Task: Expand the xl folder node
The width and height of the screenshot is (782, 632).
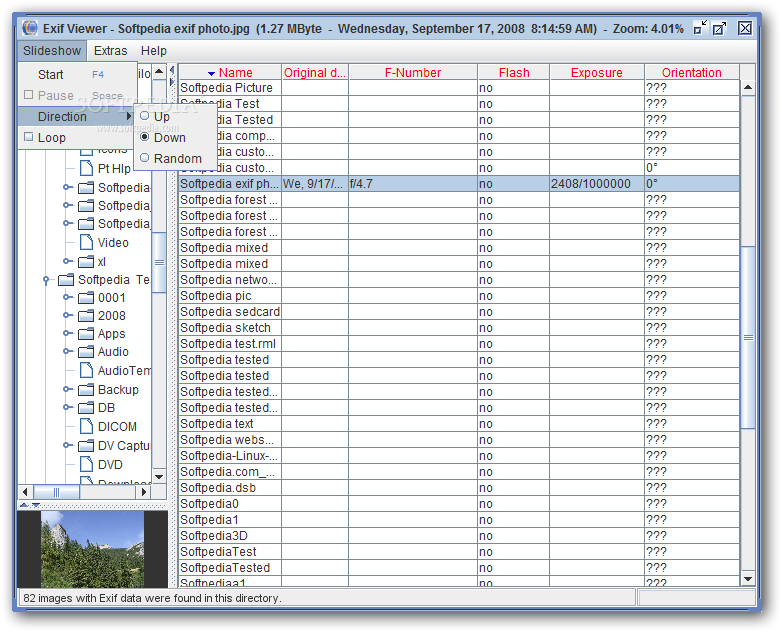Action: (x=67, y=261)
